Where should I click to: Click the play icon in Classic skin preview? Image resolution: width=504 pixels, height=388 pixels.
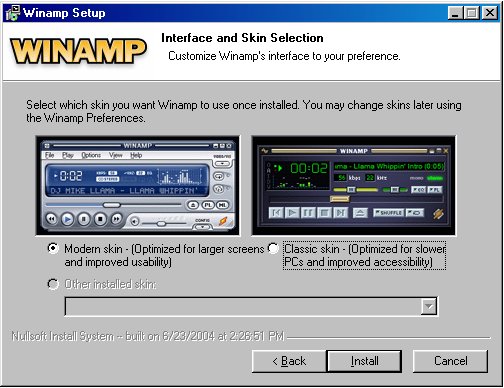292,212
